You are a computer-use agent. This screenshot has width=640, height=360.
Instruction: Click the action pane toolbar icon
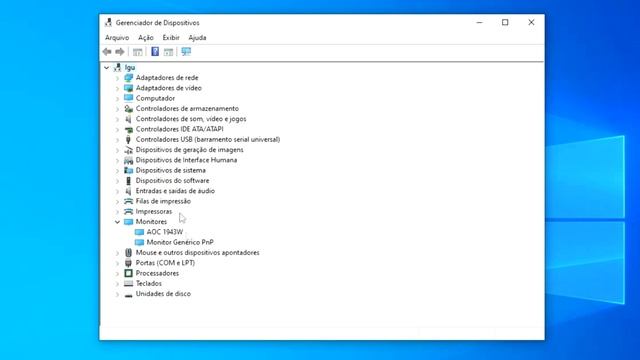(x=169, y=52)
